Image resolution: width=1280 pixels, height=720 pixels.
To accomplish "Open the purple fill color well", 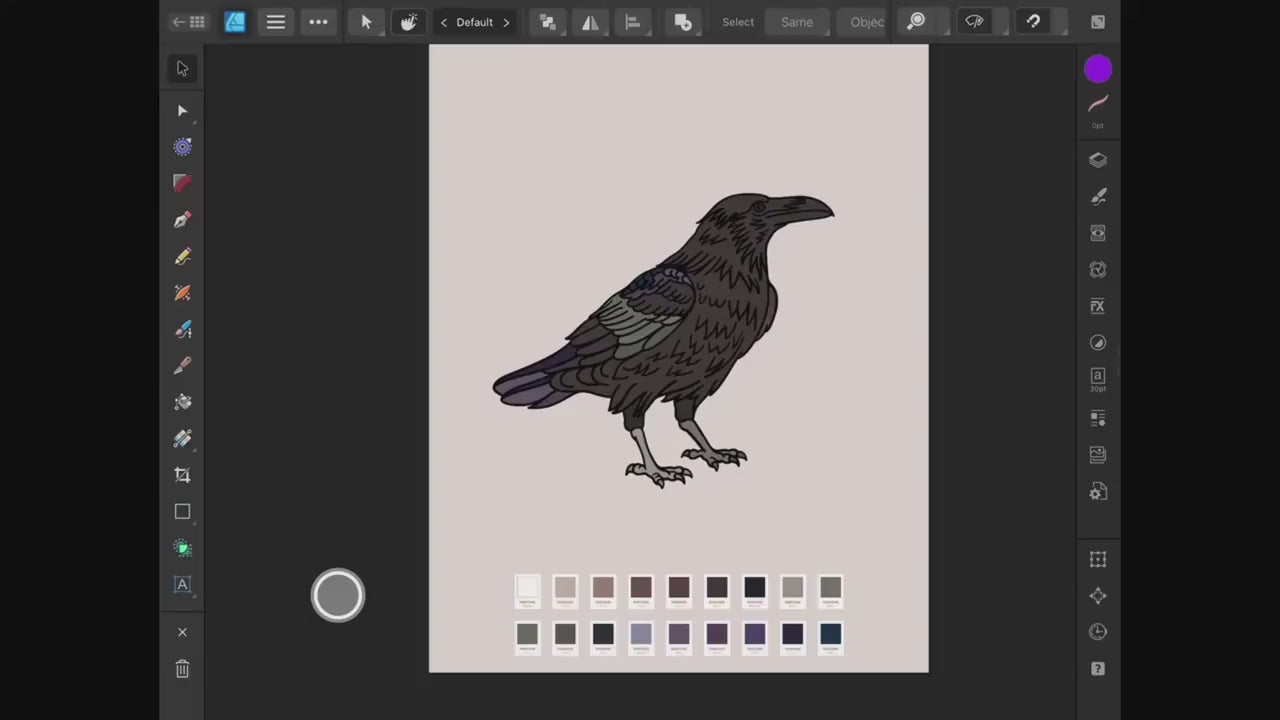I will click(x=1098, y=69).
